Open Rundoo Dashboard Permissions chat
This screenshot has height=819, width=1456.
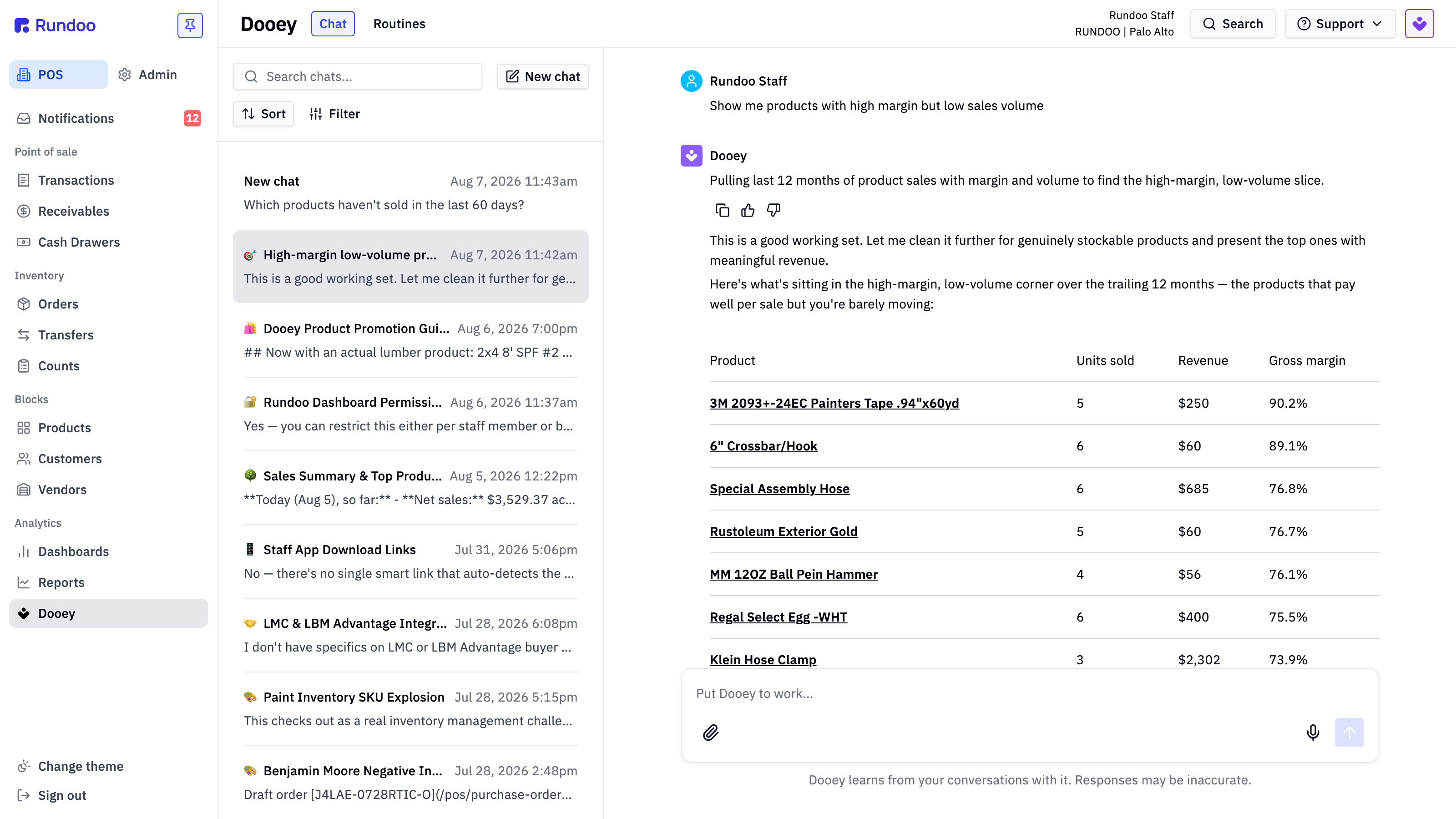pos(410,414)
